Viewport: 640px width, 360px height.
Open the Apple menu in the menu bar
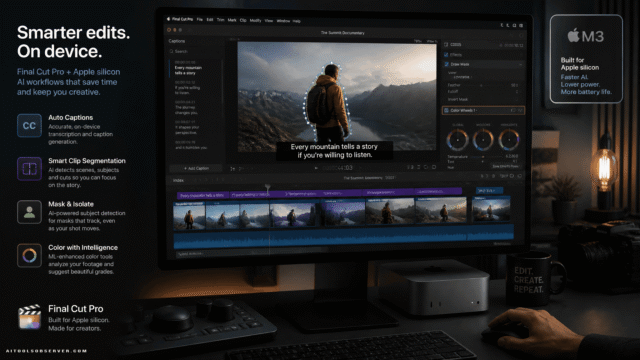[168, 19]
